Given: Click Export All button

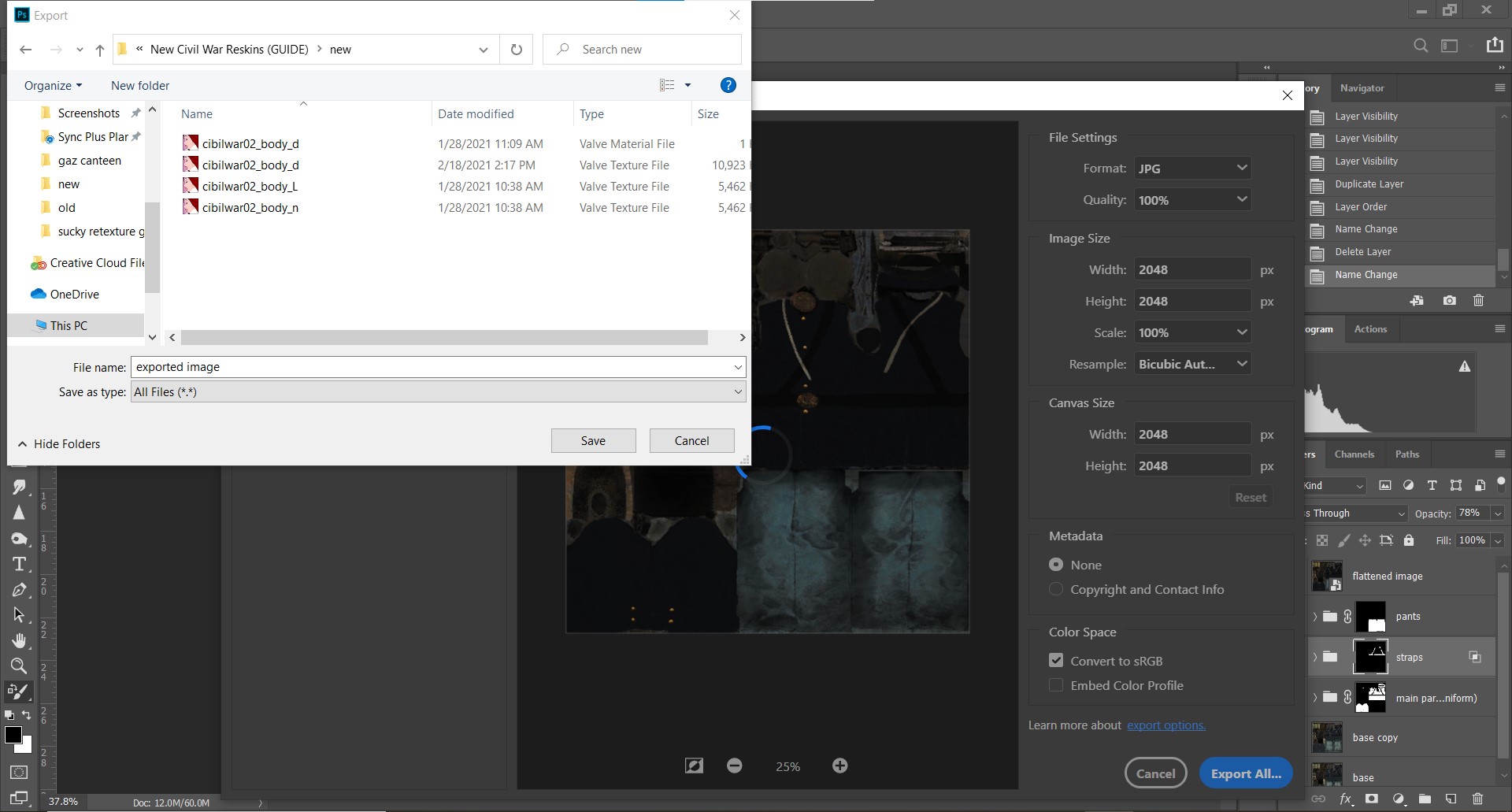Looking at the screenshot, I should coord(1246,773).
